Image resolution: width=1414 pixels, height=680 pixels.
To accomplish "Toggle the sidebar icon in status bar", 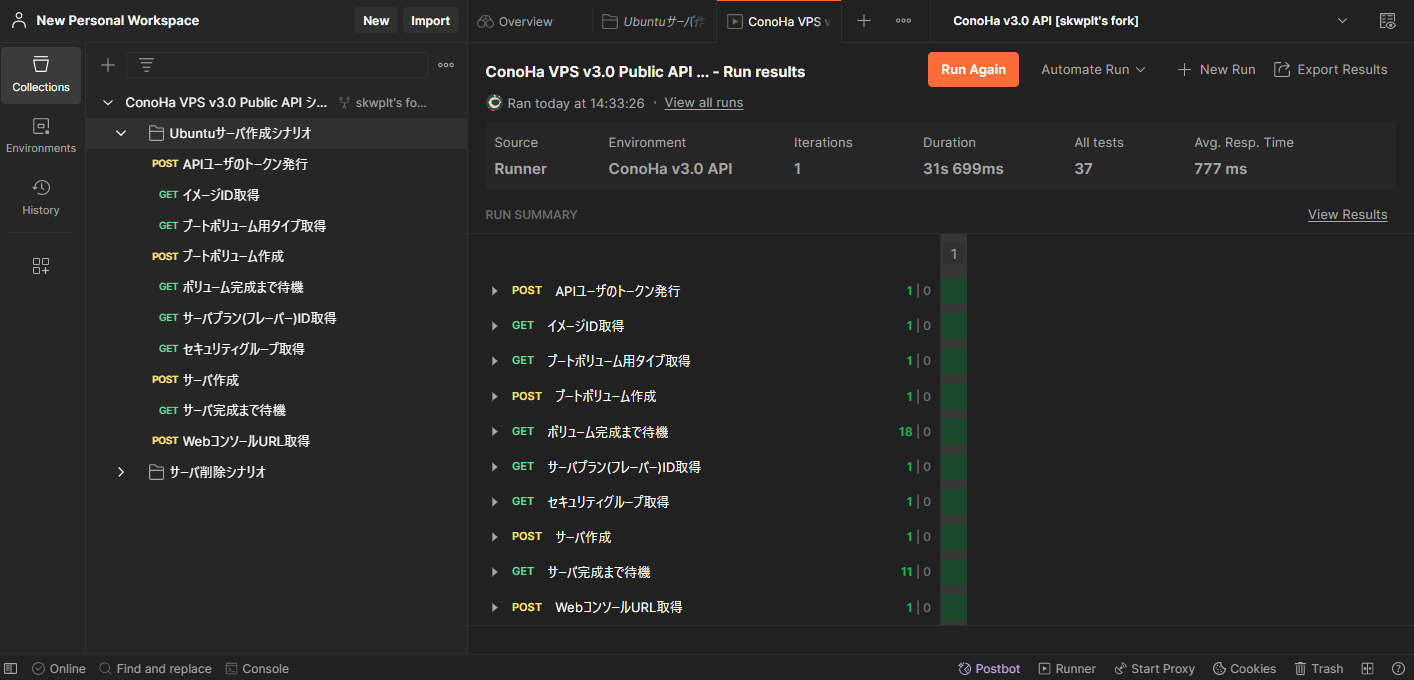I will (11, 668).
